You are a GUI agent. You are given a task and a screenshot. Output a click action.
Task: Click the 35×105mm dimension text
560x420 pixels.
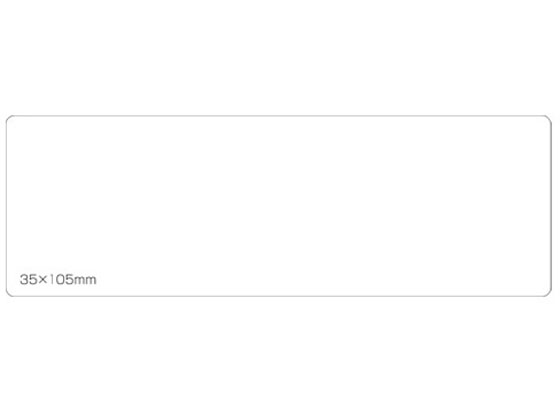[x=58, y=279]
